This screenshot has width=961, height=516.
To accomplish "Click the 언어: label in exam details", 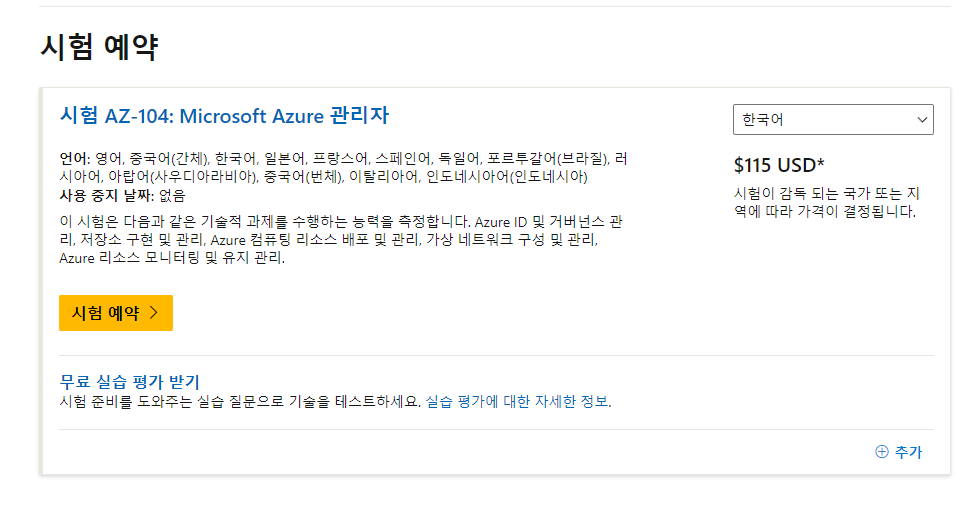I will click(x=75, y=159).
